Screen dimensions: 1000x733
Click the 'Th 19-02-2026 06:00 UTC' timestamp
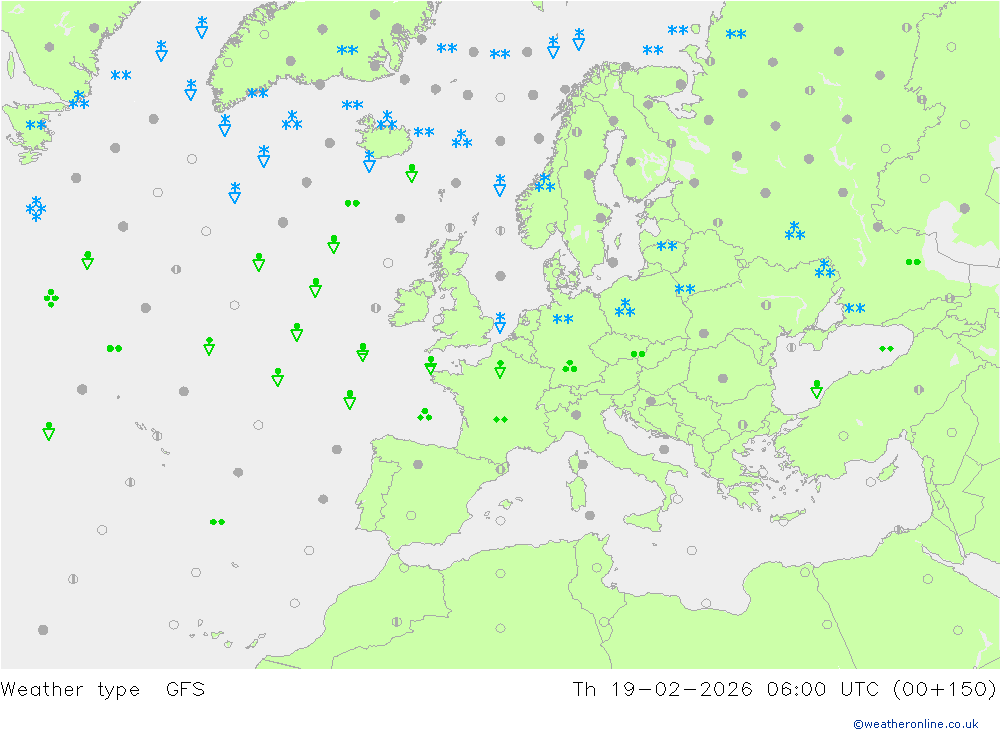tap(726, 689)
